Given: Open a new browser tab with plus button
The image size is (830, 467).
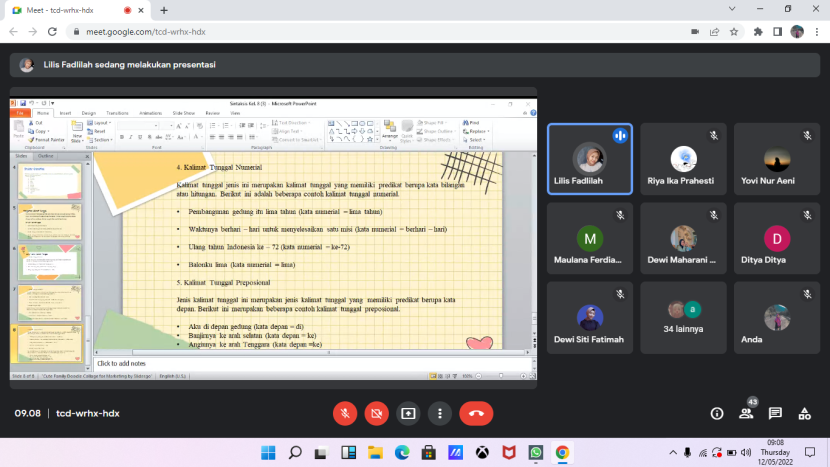Looking at the screenshot, I should coord(163,10).
